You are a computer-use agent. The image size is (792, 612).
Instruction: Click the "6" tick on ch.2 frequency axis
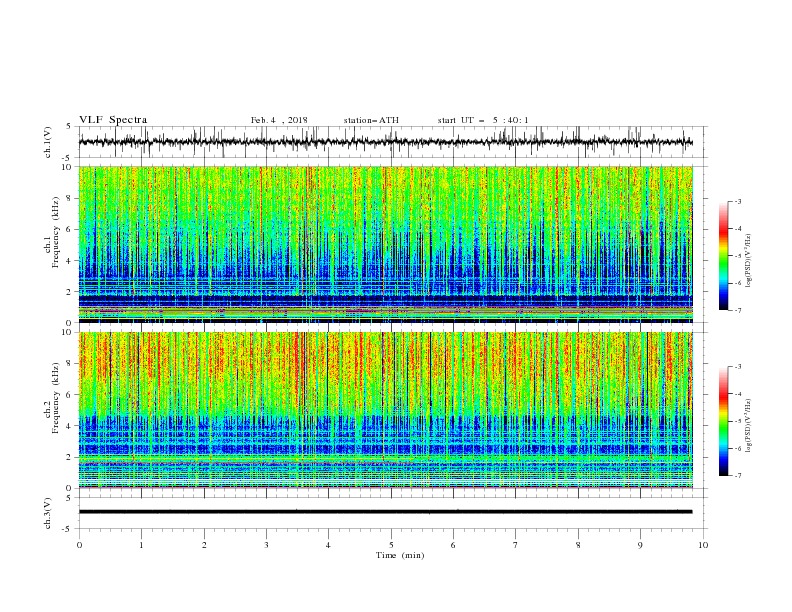71,395
